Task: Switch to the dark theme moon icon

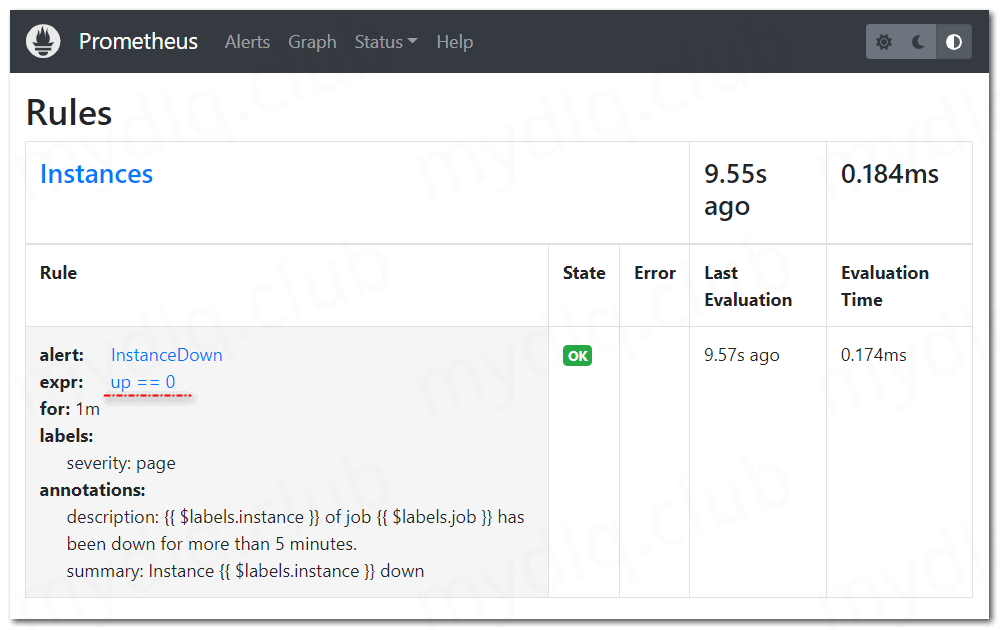Action: [918, 42]
